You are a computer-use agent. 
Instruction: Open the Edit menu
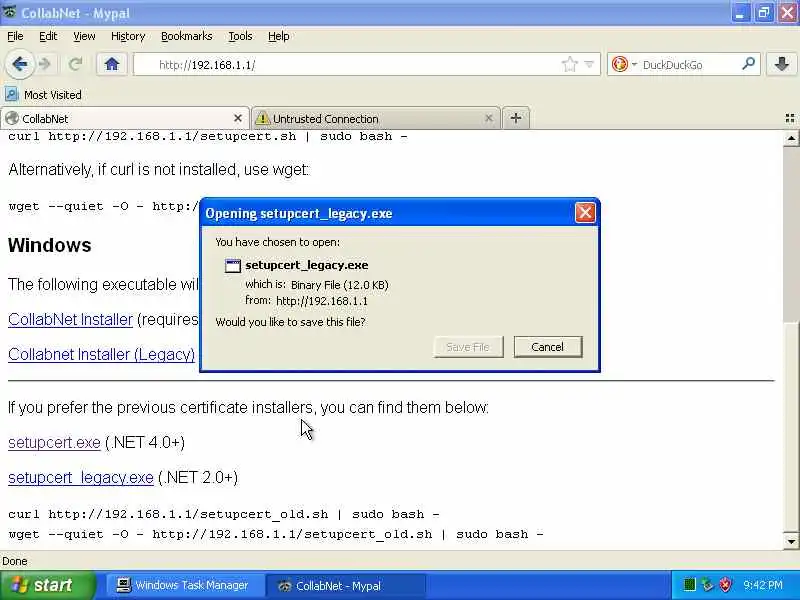tap(48, 36)
